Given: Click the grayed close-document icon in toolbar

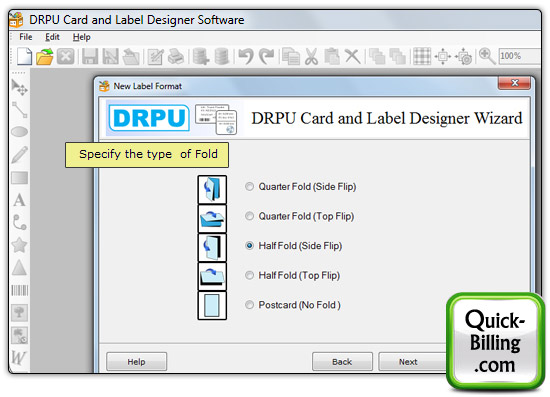Looking at the screenshot, I should pyautogui.click(x=66, y=56).
